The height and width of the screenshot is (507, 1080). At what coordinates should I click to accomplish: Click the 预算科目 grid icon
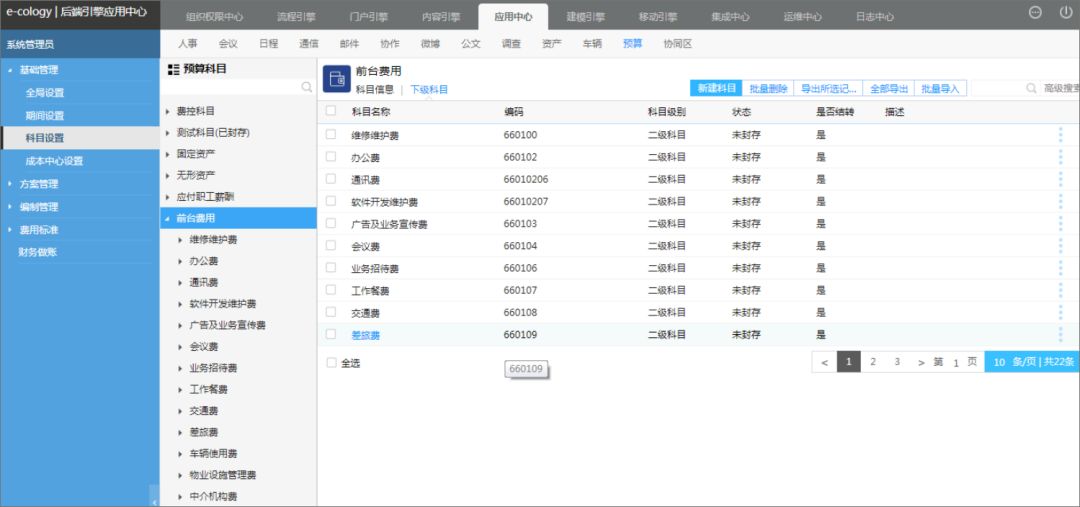click(x=174, y=69)
